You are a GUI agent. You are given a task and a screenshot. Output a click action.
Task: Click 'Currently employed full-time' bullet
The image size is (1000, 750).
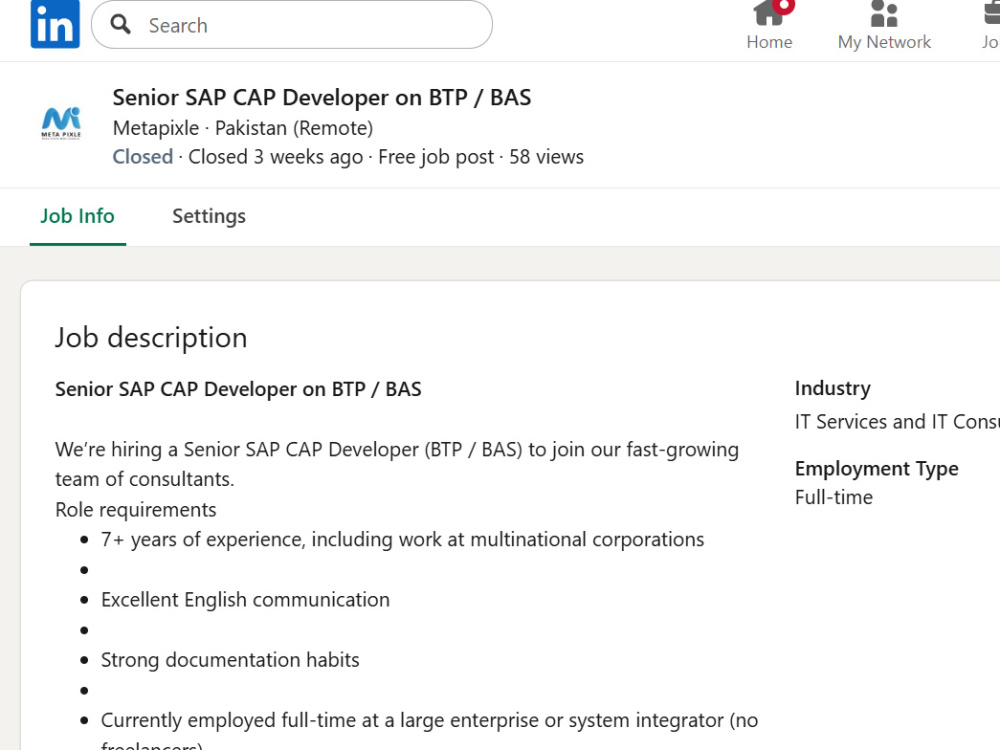pyautogui.click(x=429, y=732)
